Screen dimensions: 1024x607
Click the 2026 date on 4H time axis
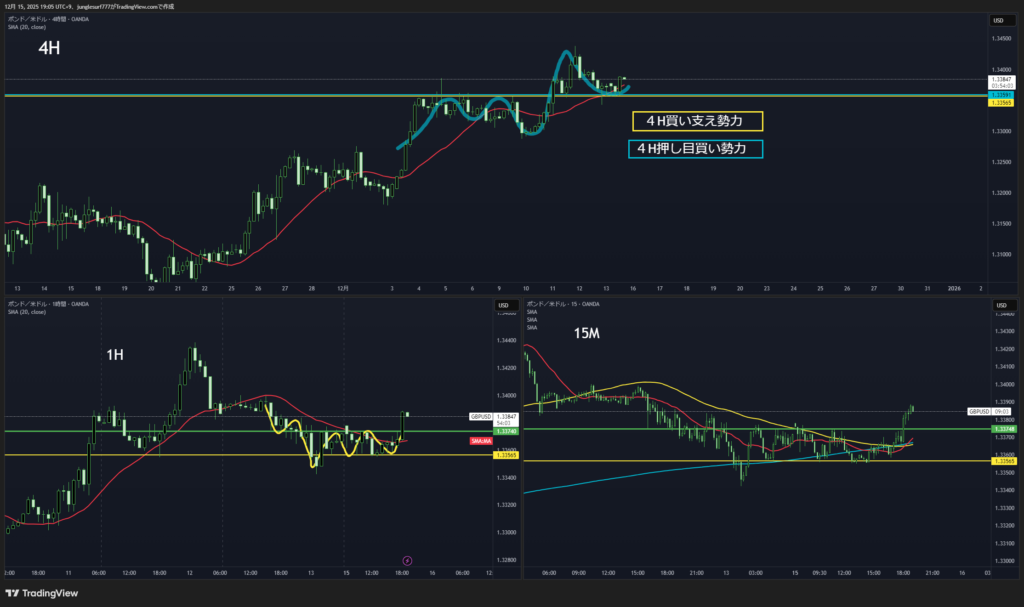954,288
